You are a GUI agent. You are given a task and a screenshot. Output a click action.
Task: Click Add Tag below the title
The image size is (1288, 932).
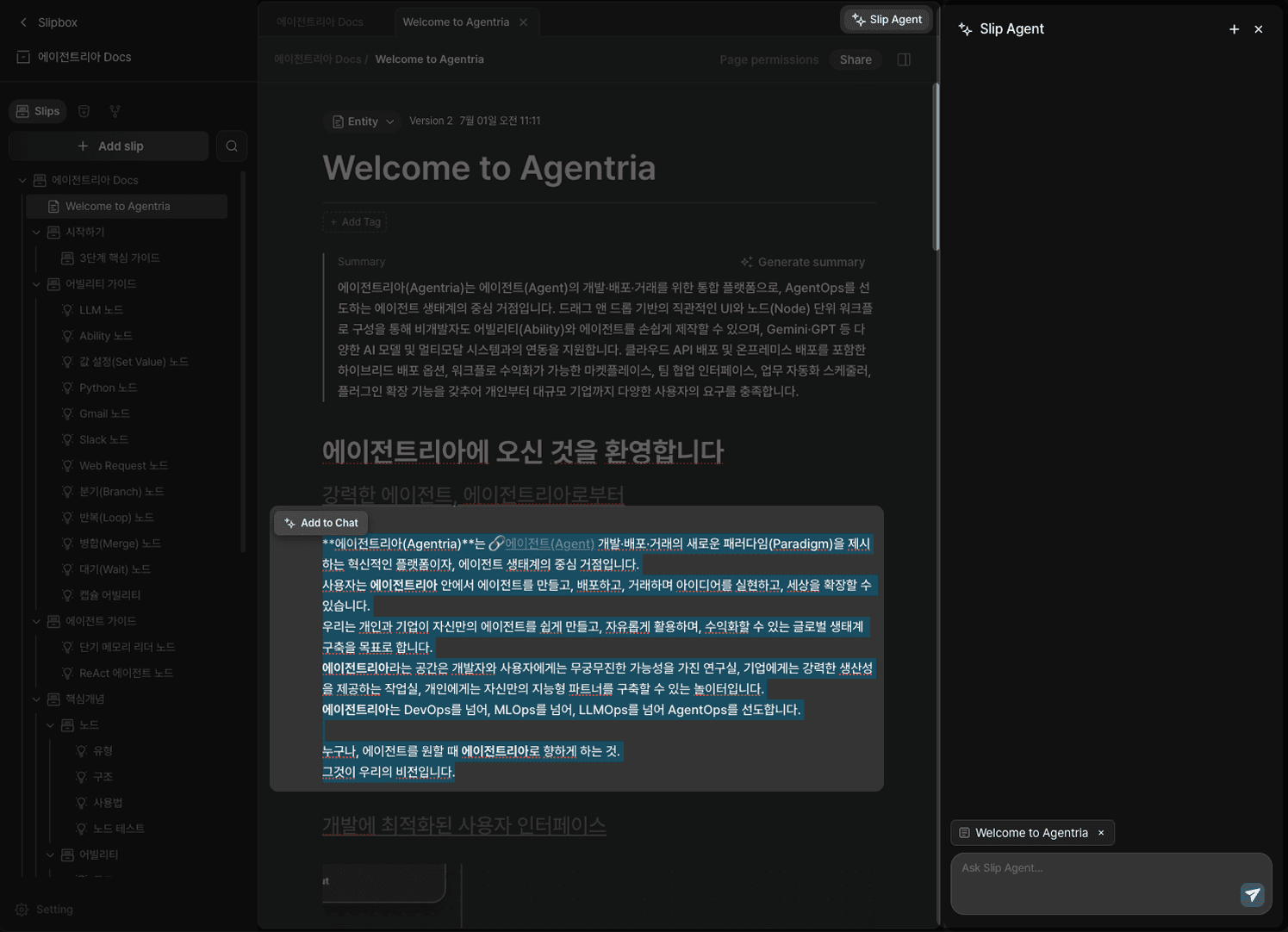(x=355, y=222)
